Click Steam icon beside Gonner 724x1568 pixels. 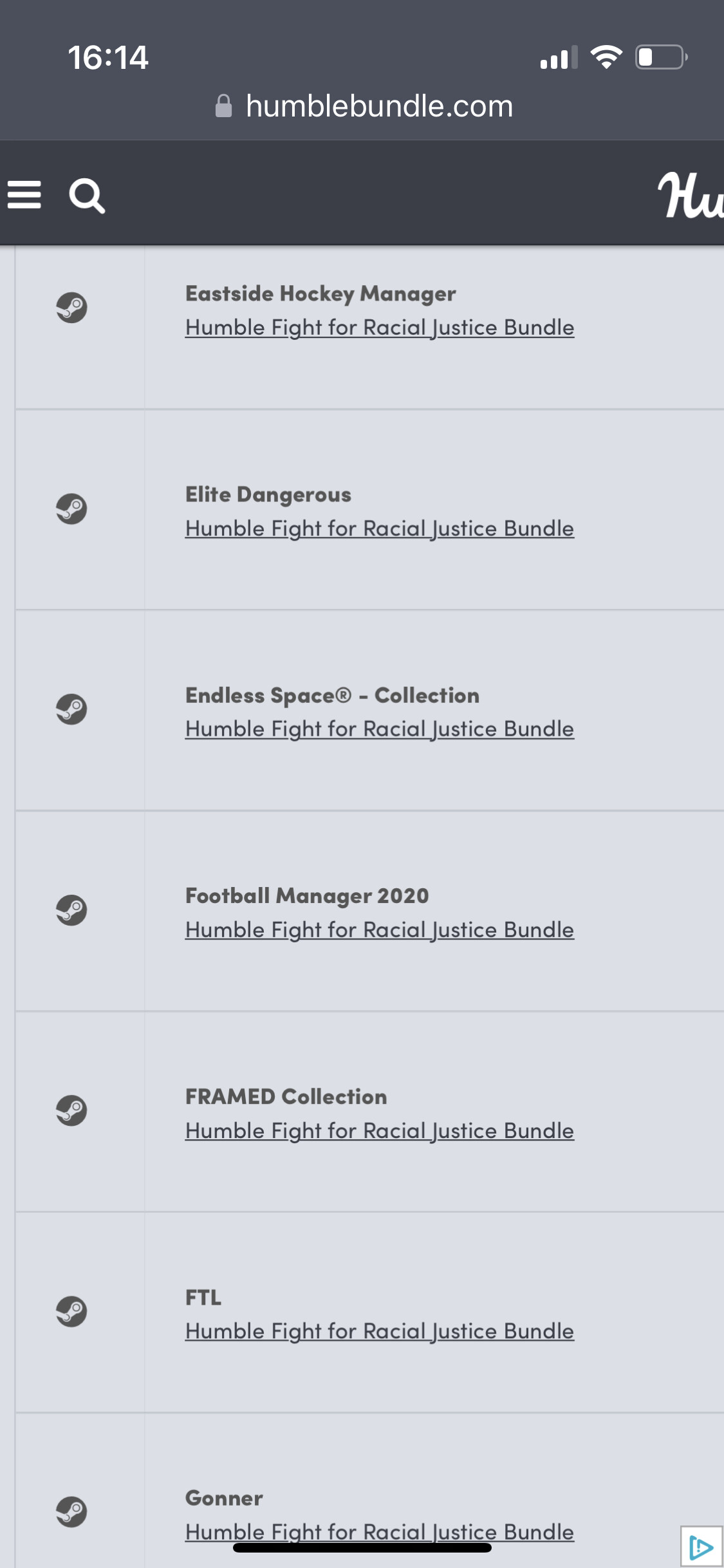coord(71,1512)
